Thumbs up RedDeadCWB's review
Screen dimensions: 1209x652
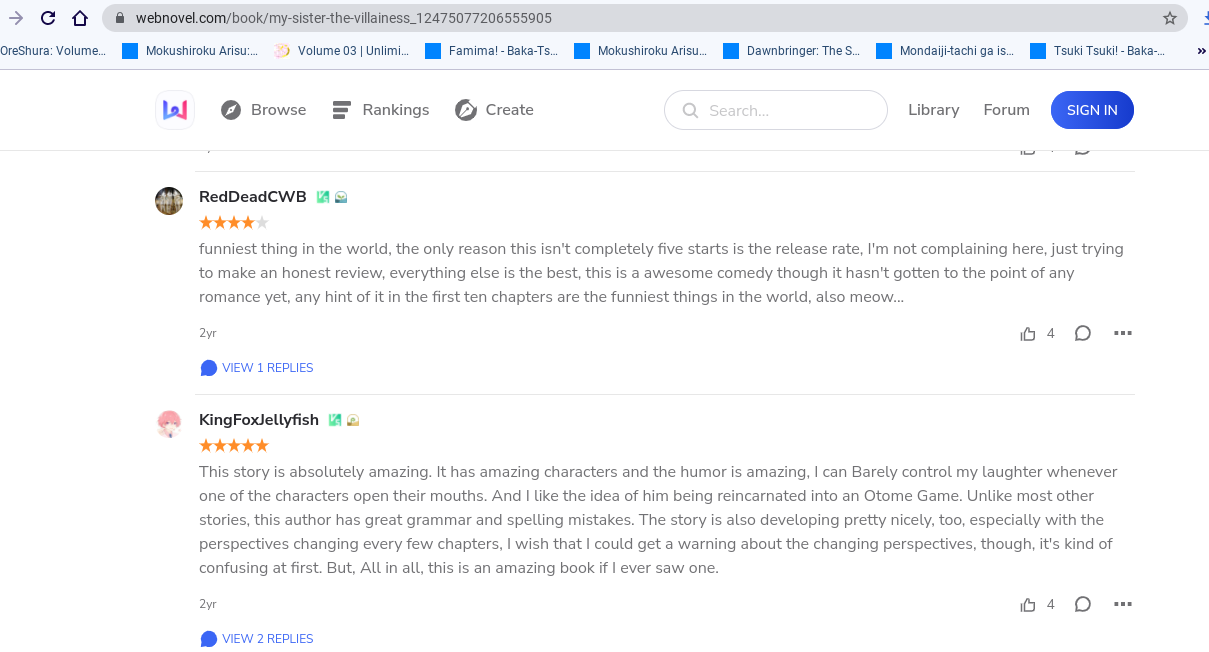click(x=1028, y=333)
